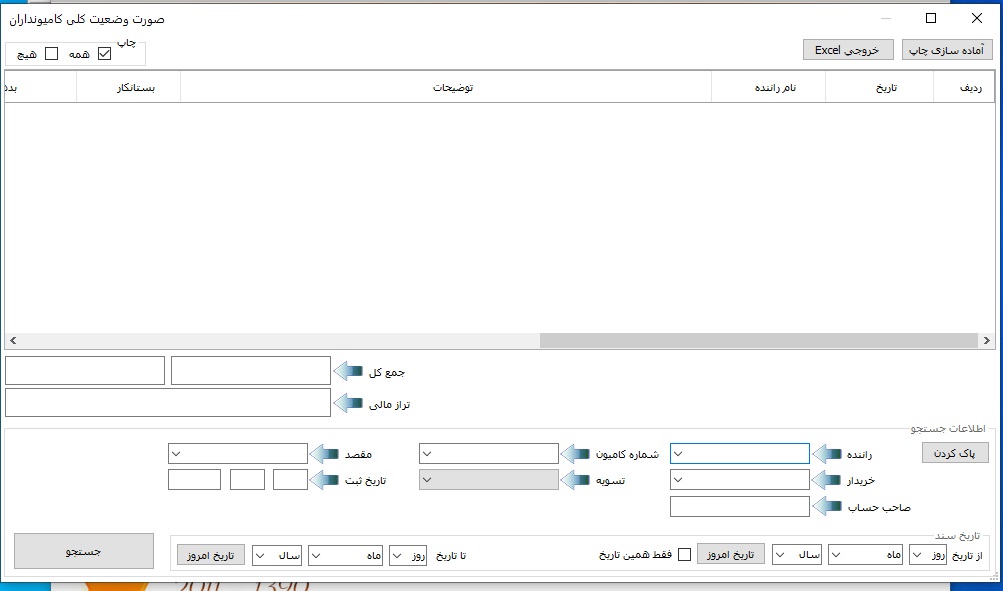Sort by the نام راننده column header
Screen dimensions: 1003x591
(768, 88)
